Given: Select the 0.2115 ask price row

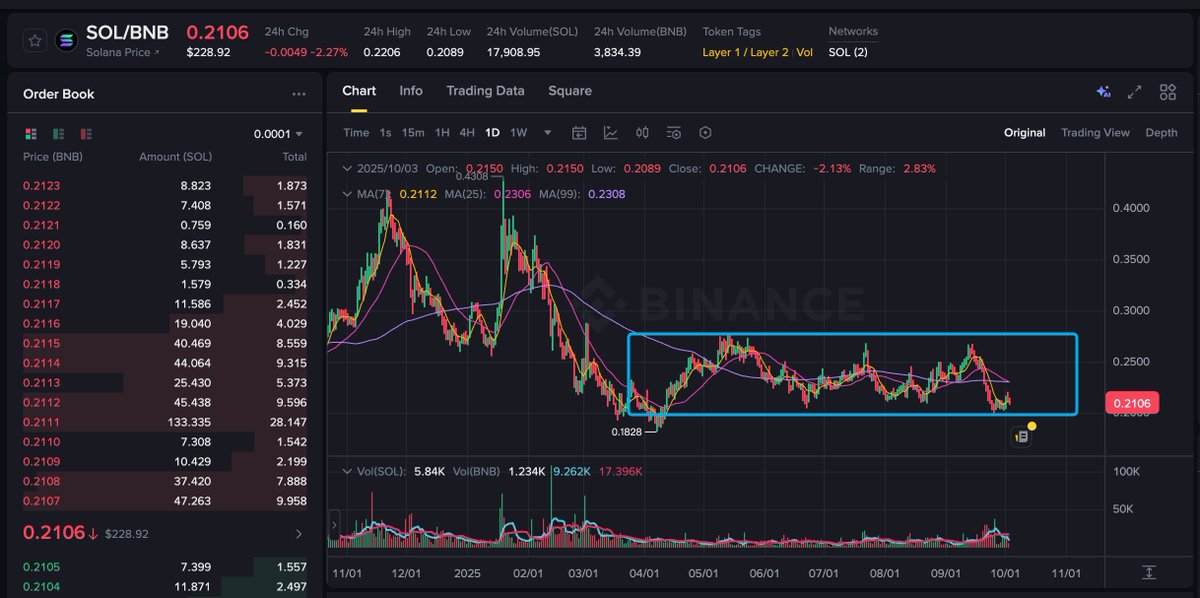Looking at the screenshot, I should [x=165, y=343].
